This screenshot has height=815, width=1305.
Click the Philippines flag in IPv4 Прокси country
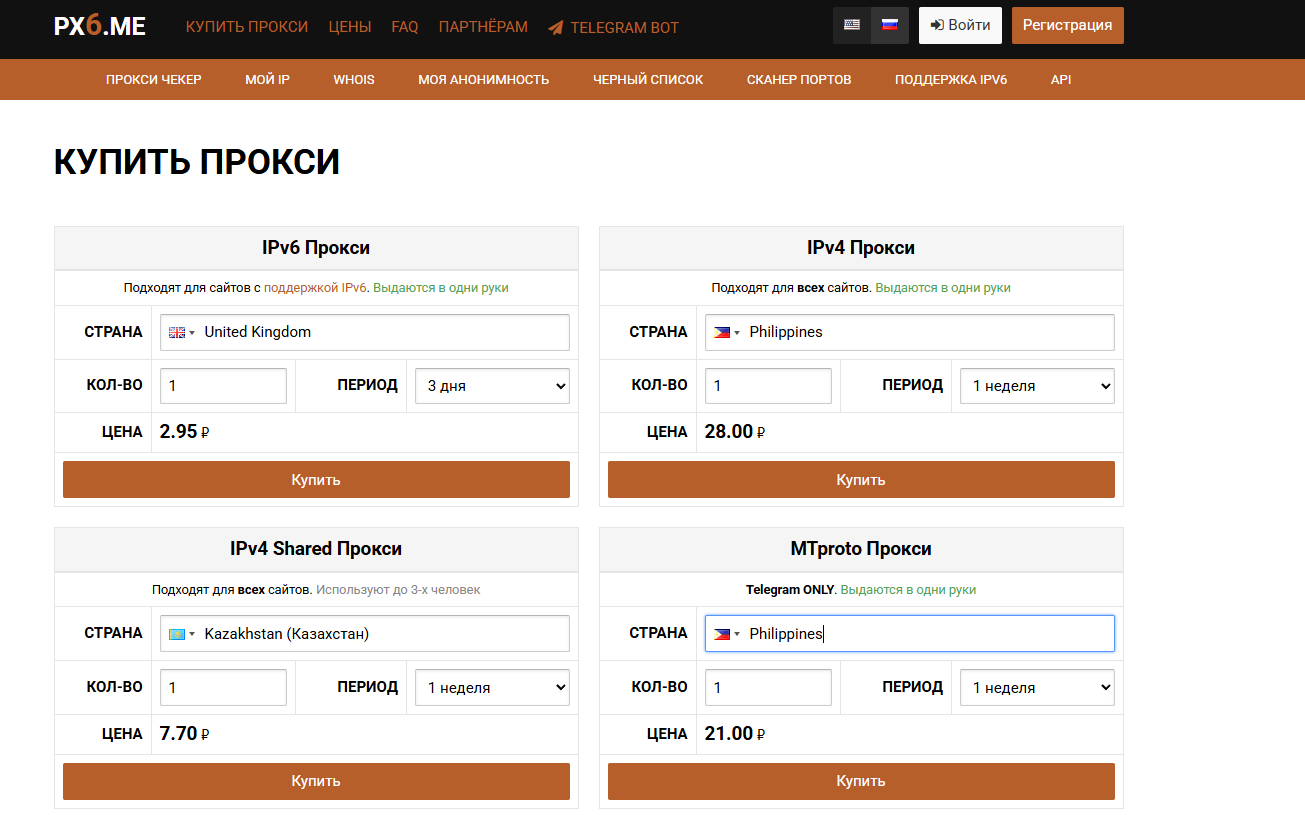[x=722, y=332]
